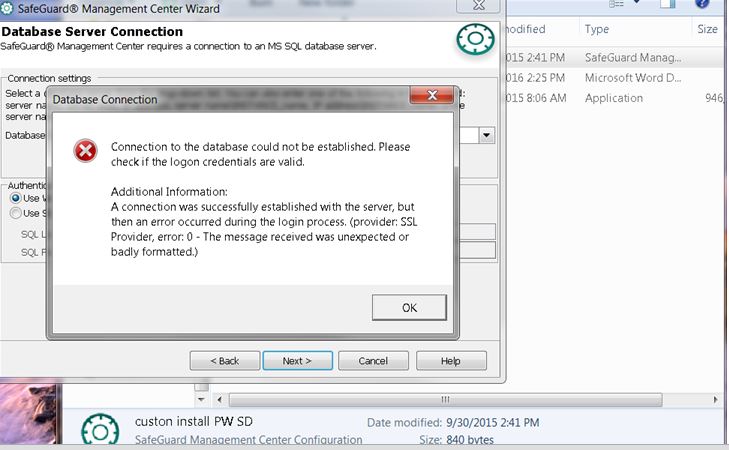Select the second Use authentication radio button
The height and width of the screenshot is (450, 729).
pos(15,213)
